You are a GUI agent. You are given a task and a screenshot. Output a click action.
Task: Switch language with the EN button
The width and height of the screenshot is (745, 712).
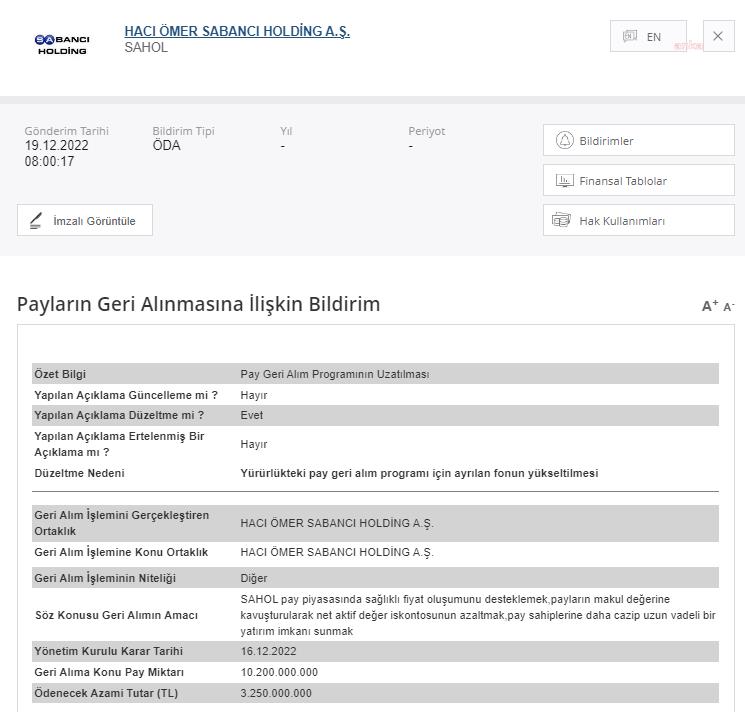point(648,36)
